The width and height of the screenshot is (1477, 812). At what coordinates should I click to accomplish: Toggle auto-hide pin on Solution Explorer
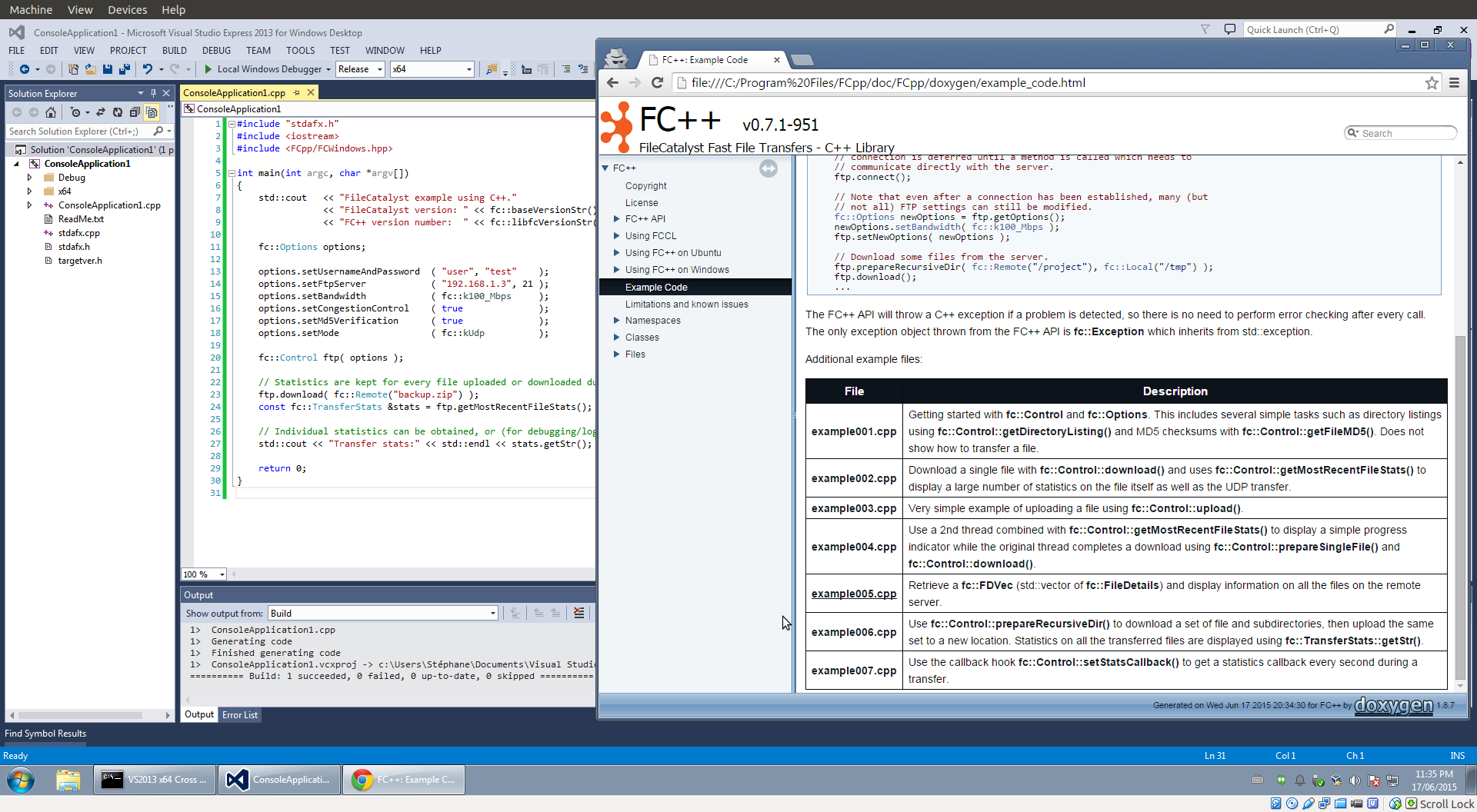(x=153, y=93)
